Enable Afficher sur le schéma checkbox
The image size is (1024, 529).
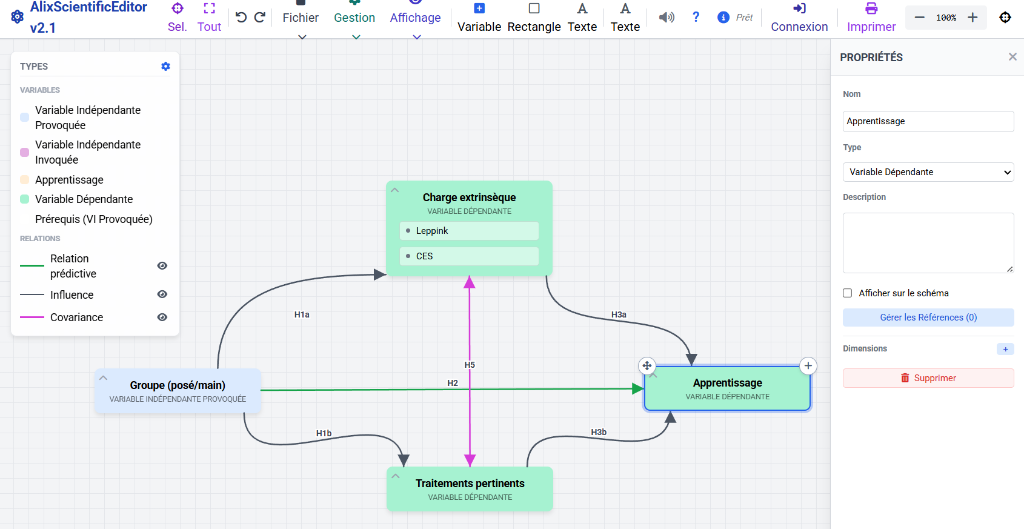click(x=848, y=293)
